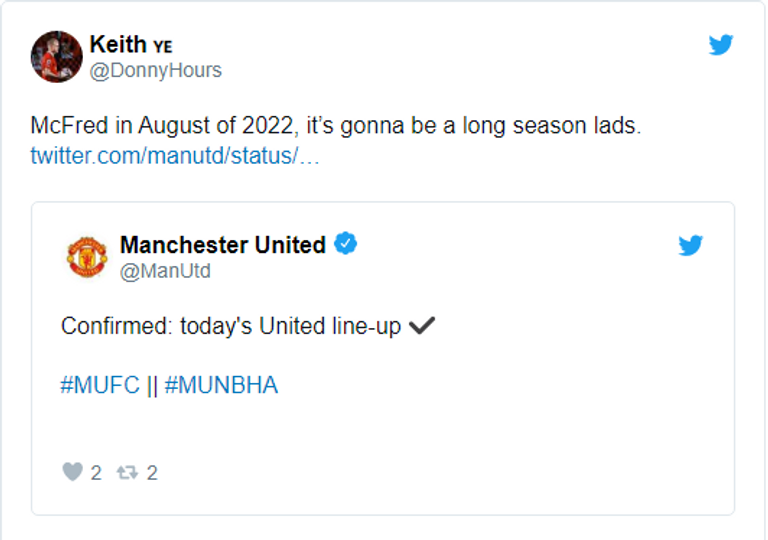Click the @ManUtd handle
This screenshot has height=540, width=768.
tap(165, 271)
